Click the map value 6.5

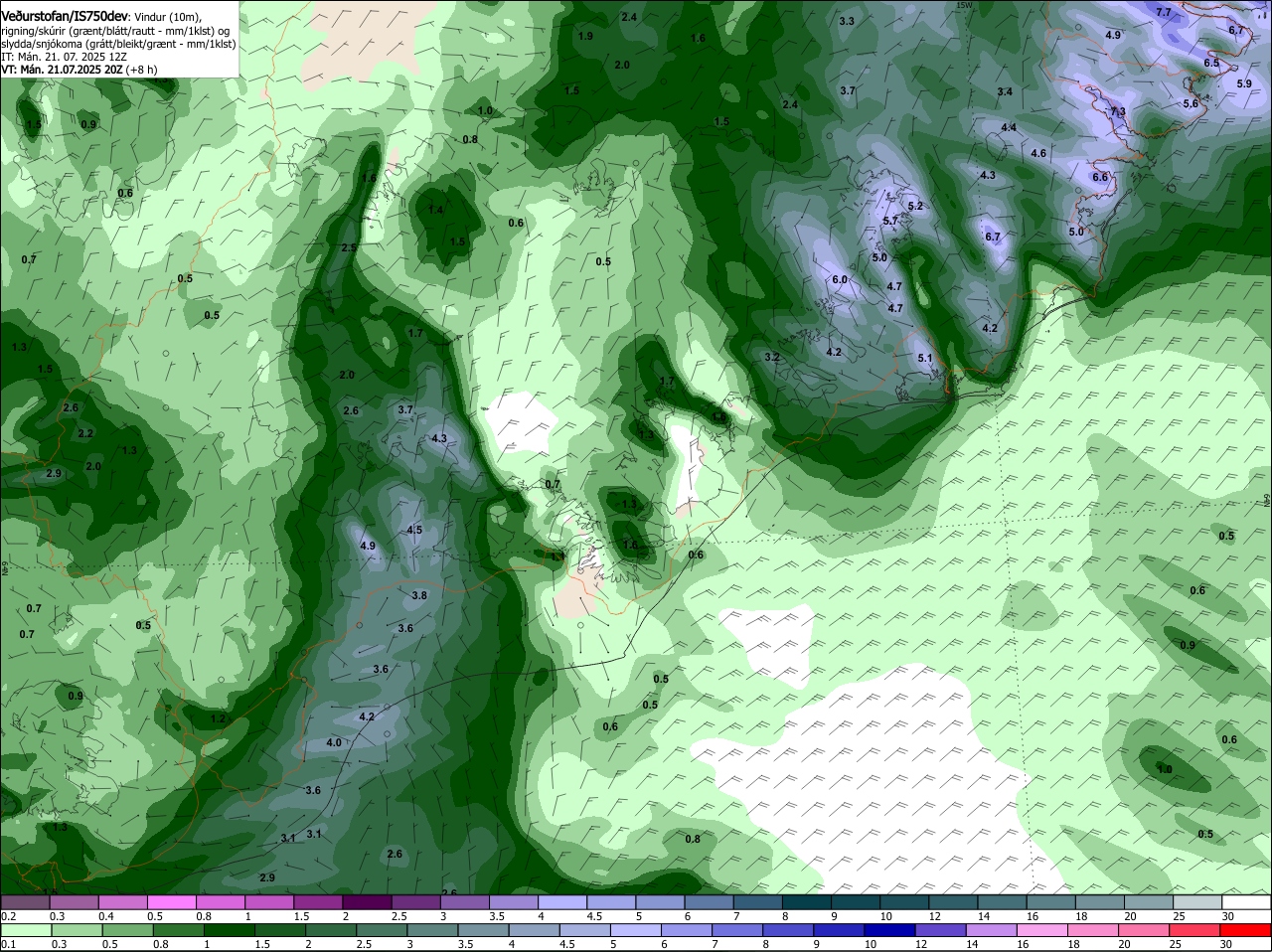coord(1211,63)
